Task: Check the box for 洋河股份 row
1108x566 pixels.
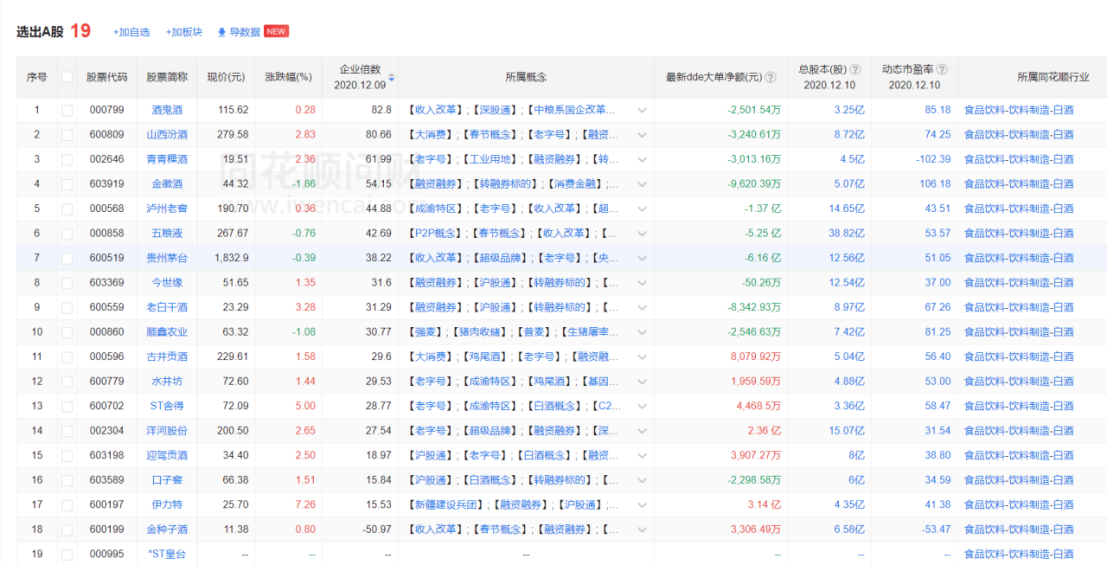Action: (x=66, y=431)
